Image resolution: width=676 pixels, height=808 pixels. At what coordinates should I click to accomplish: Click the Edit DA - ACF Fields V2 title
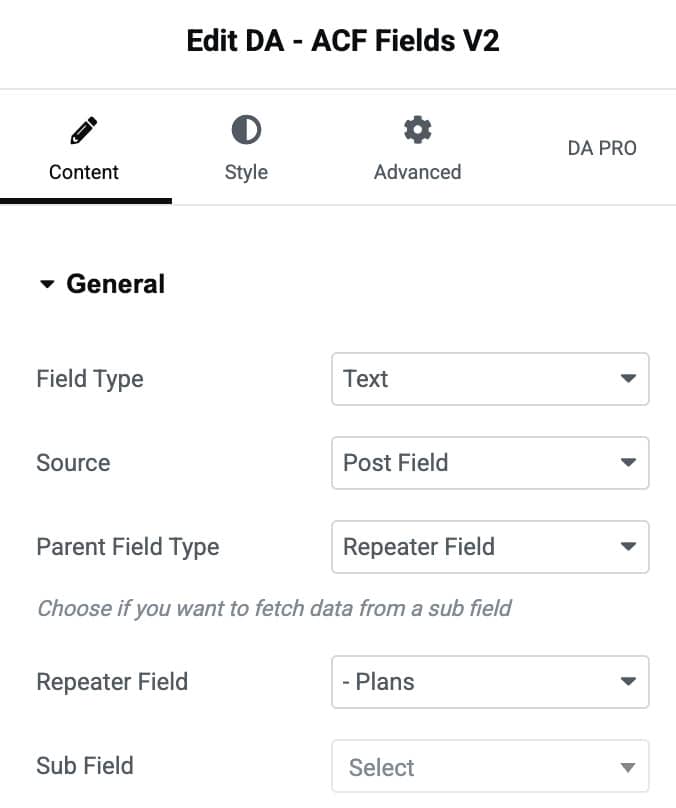coord(343,41)
